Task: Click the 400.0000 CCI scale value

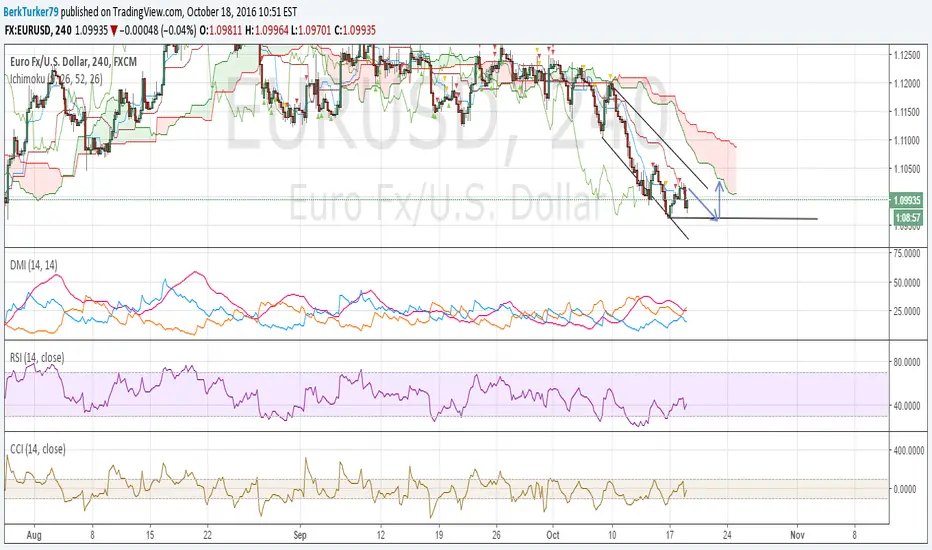Action: point(908,451)
